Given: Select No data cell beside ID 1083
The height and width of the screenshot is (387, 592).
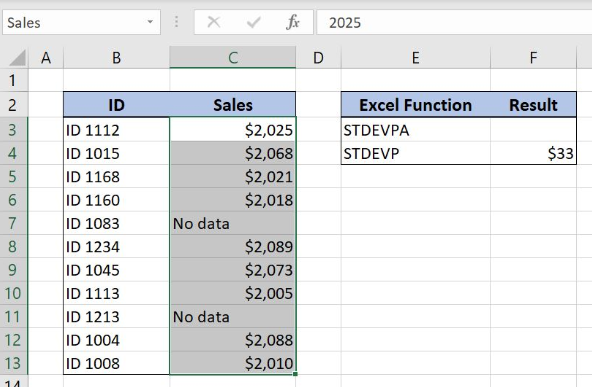Looking at the screenshot, I should 233,223.
